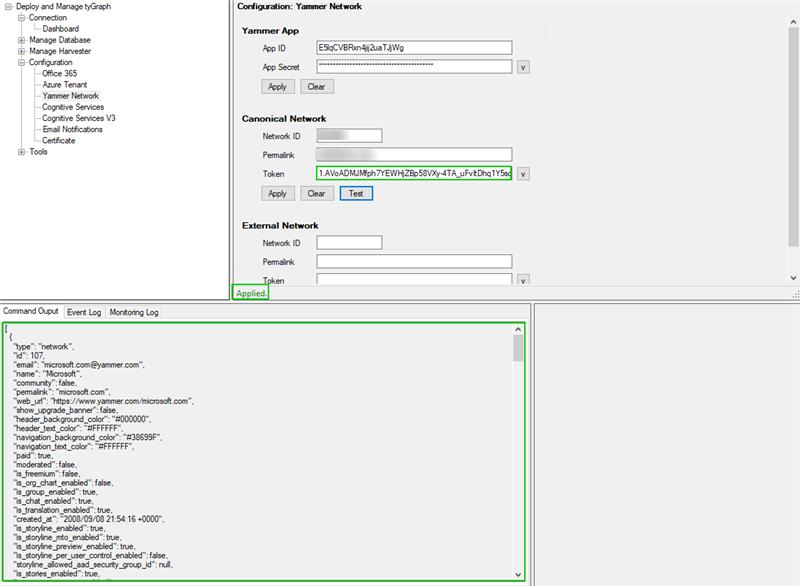
Task: Open Cognitive Services V3 configuration
Action: [79, 118]
